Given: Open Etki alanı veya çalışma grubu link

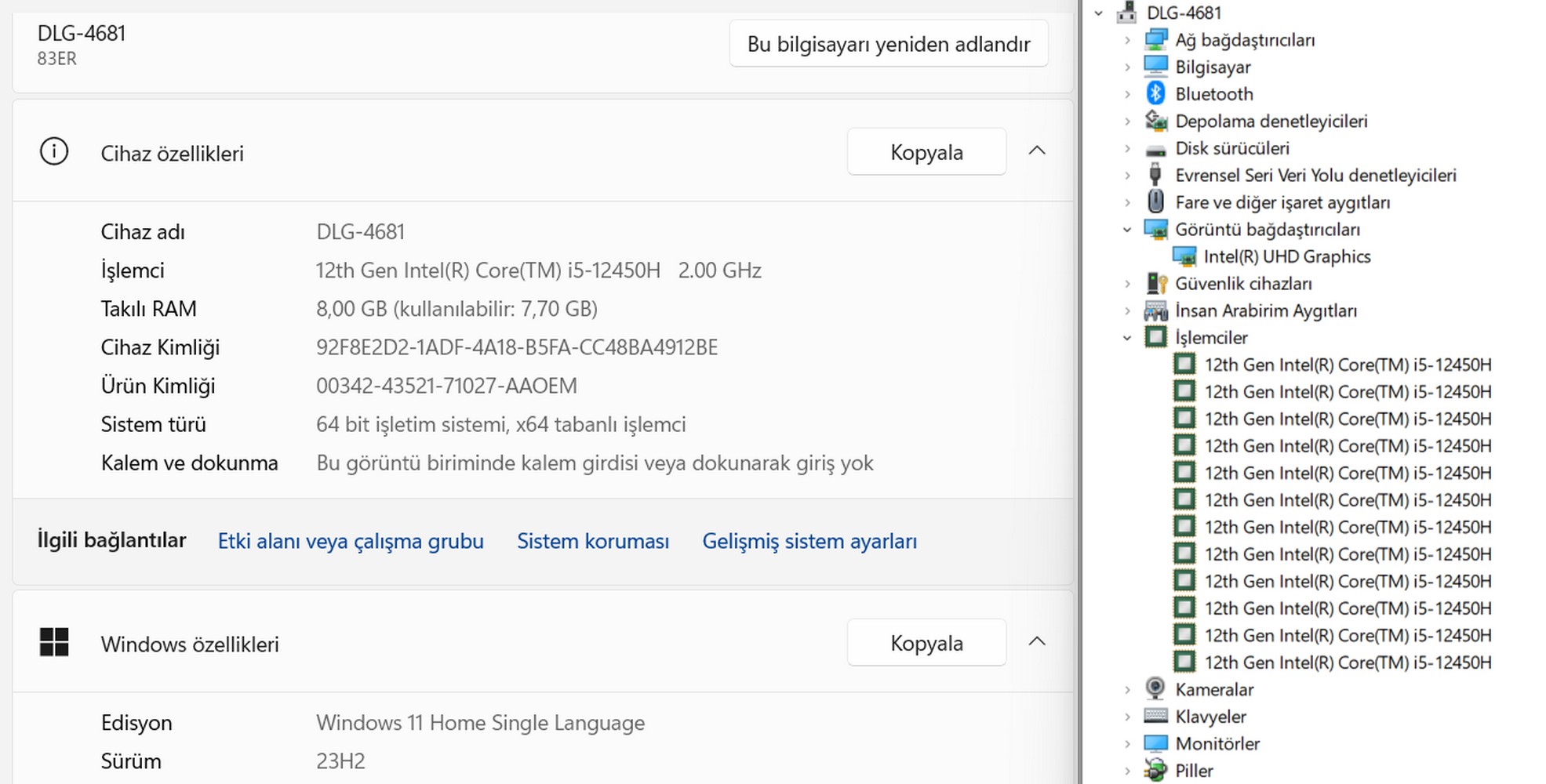Looking at the screenshot, I should (x=351, y=541).
